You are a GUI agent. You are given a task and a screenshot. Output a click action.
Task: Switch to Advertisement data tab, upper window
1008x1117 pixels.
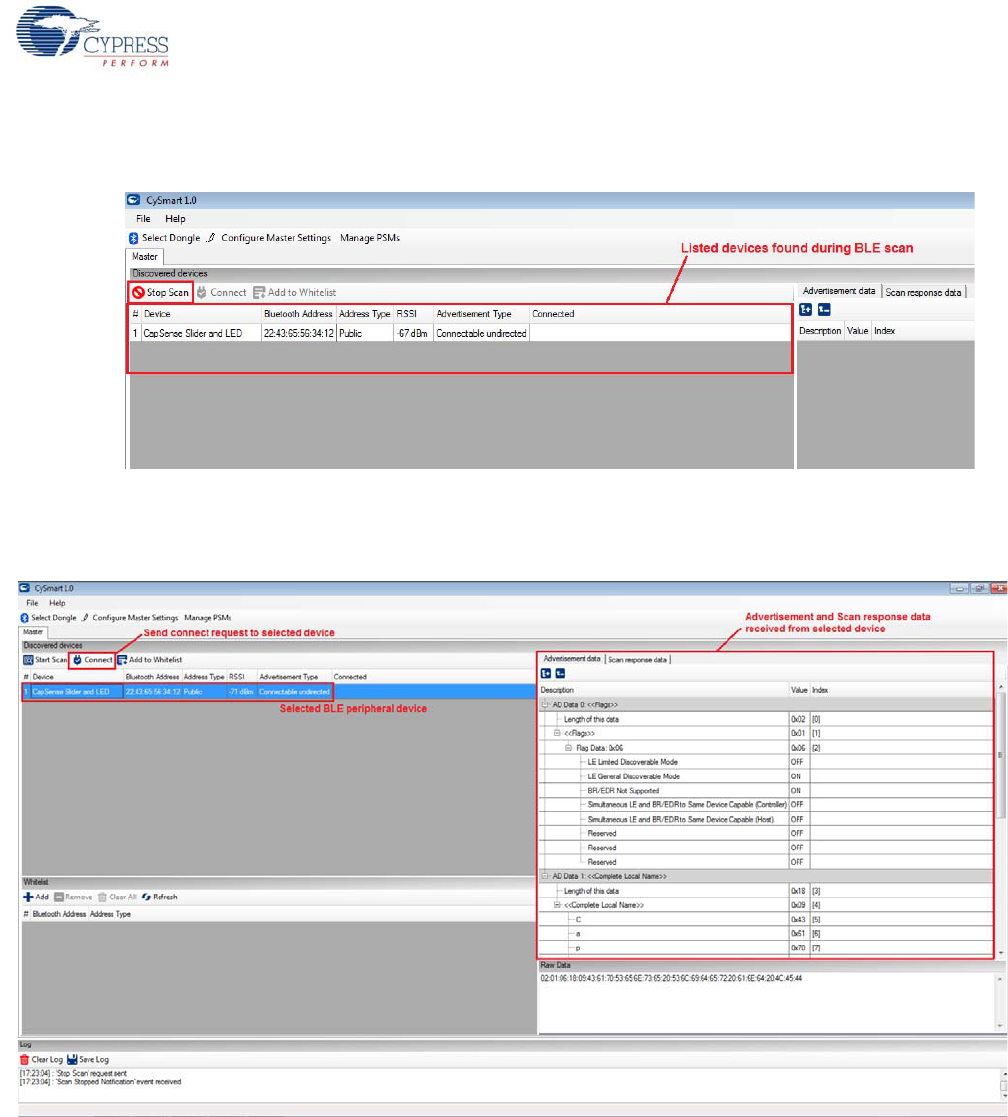click(838, 291)
